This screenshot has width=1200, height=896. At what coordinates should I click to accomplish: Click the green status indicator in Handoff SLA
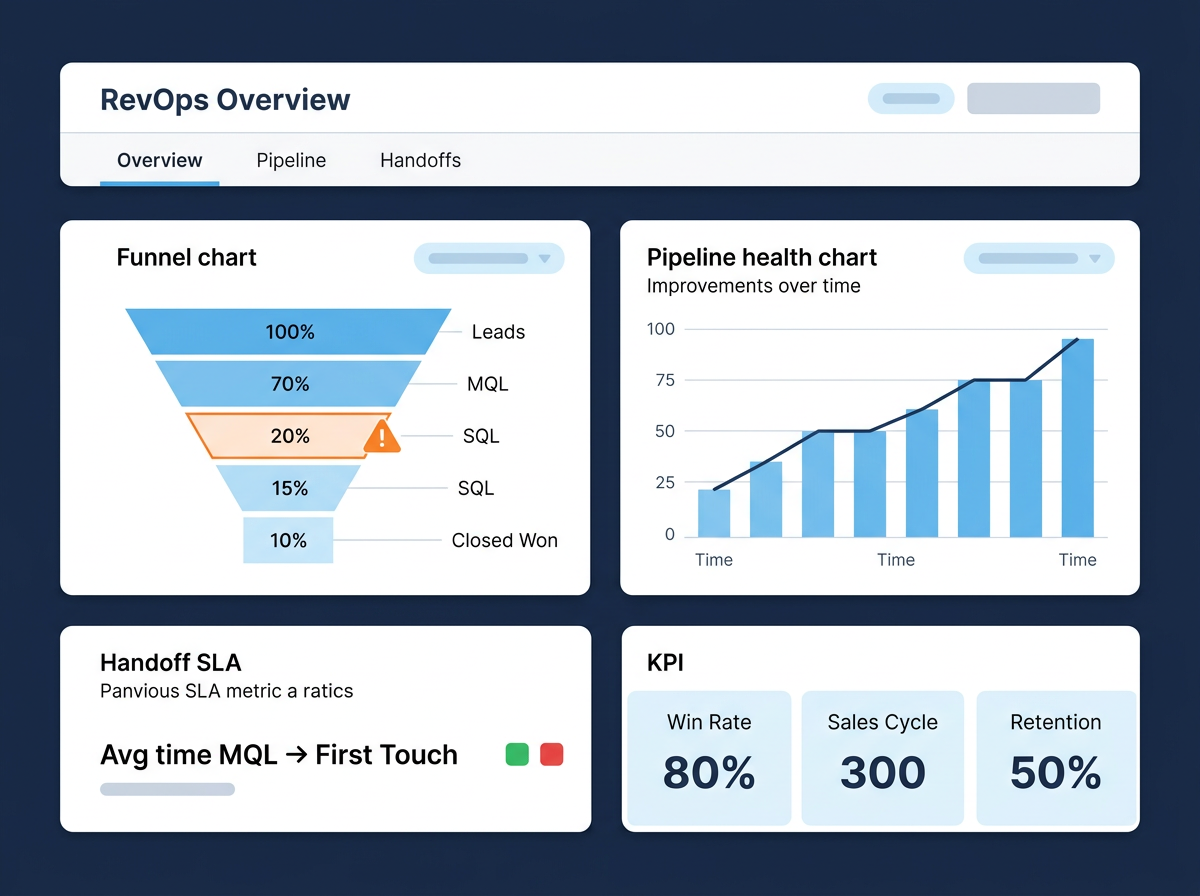click(517, 754)
